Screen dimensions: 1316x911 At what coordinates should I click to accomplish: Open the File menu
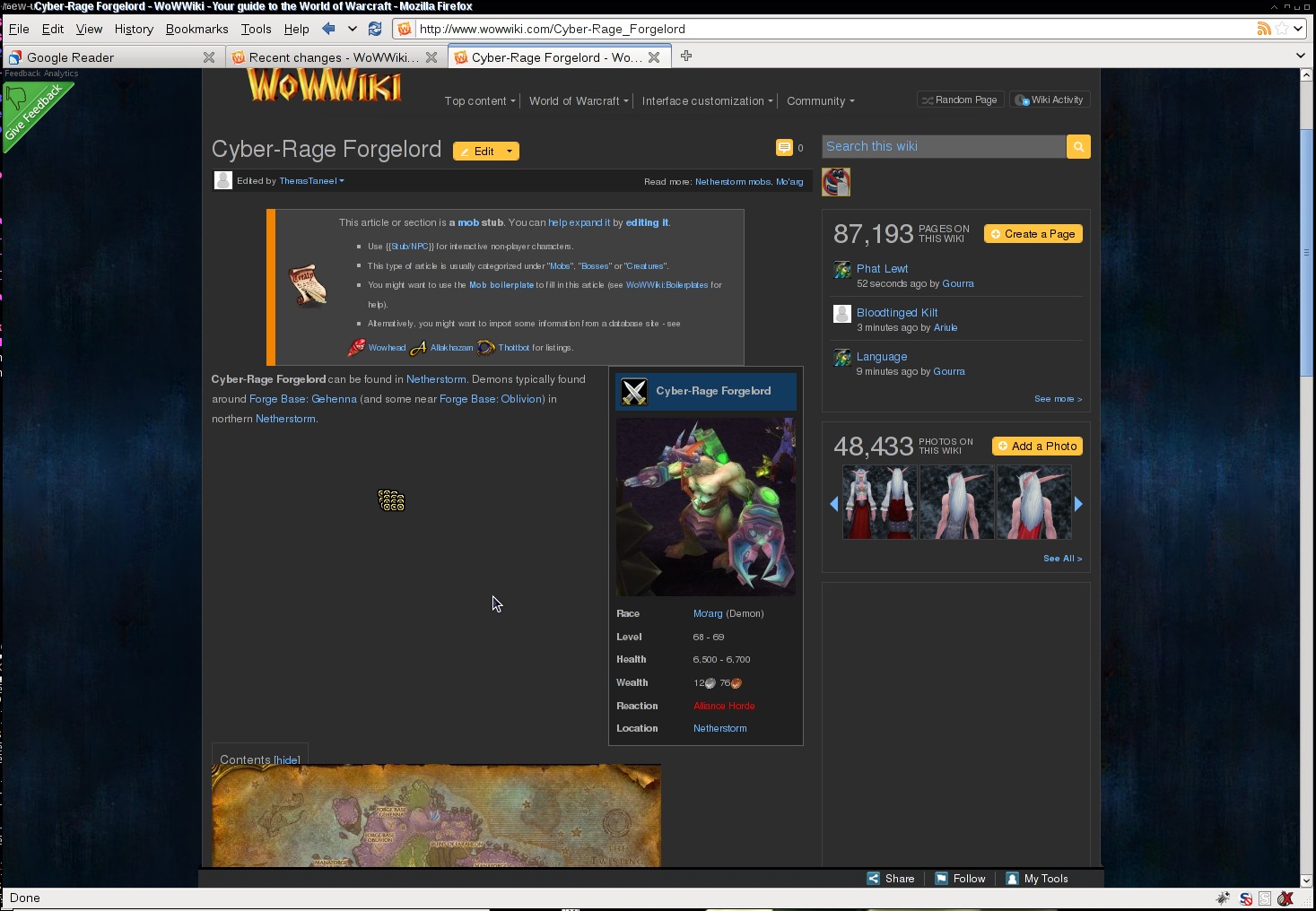pyautogui.click(x=19, y=29)
